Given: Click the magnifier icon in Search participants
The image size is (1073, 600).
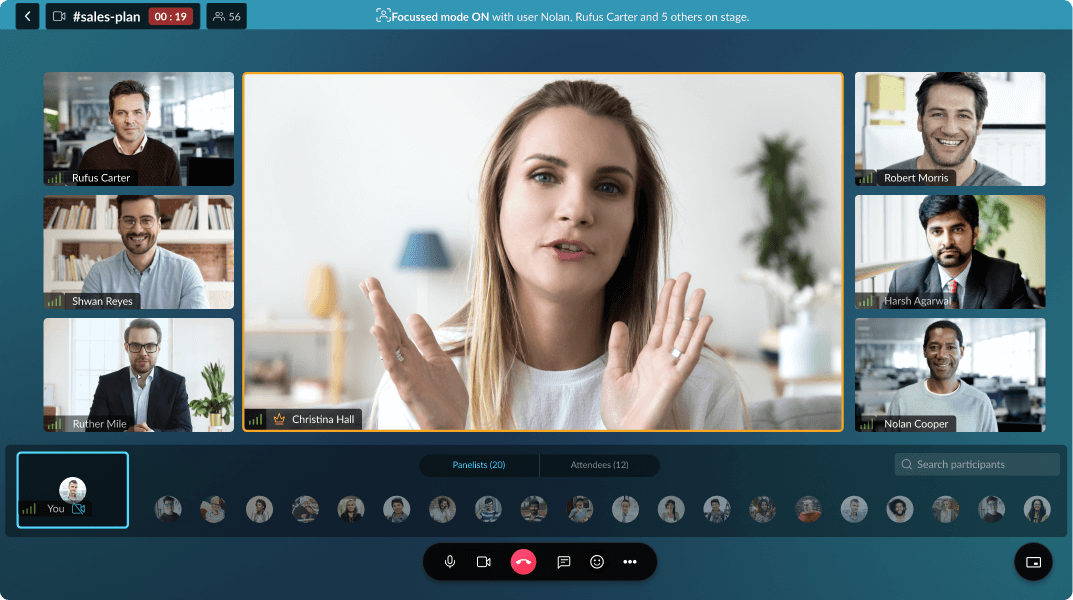Looking at the screenshot, I should [906, 464].
